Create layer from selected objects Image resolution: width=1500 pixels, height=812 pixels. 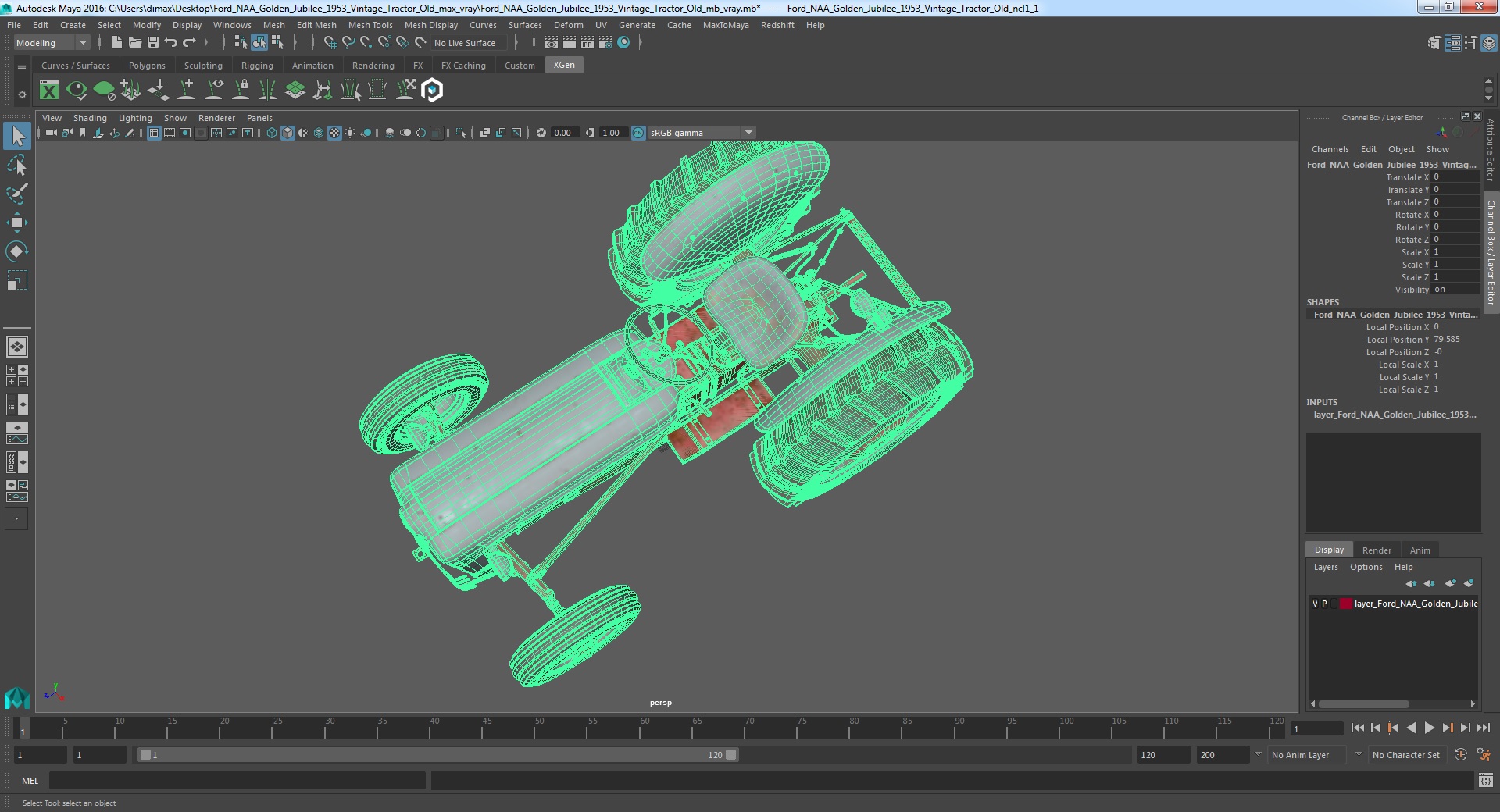click(1469, 583)
